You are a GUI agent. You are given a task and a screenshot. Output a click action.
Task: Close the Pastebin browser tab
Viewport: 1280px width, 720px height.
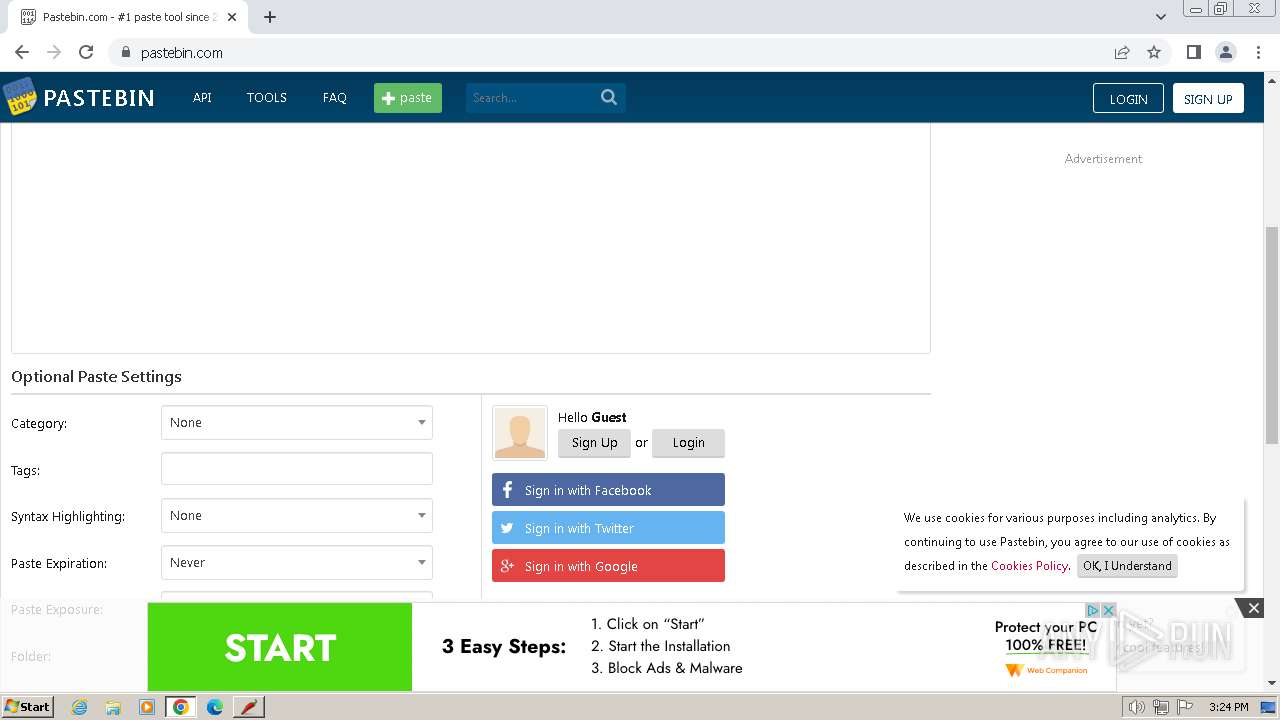click(232, 17)
